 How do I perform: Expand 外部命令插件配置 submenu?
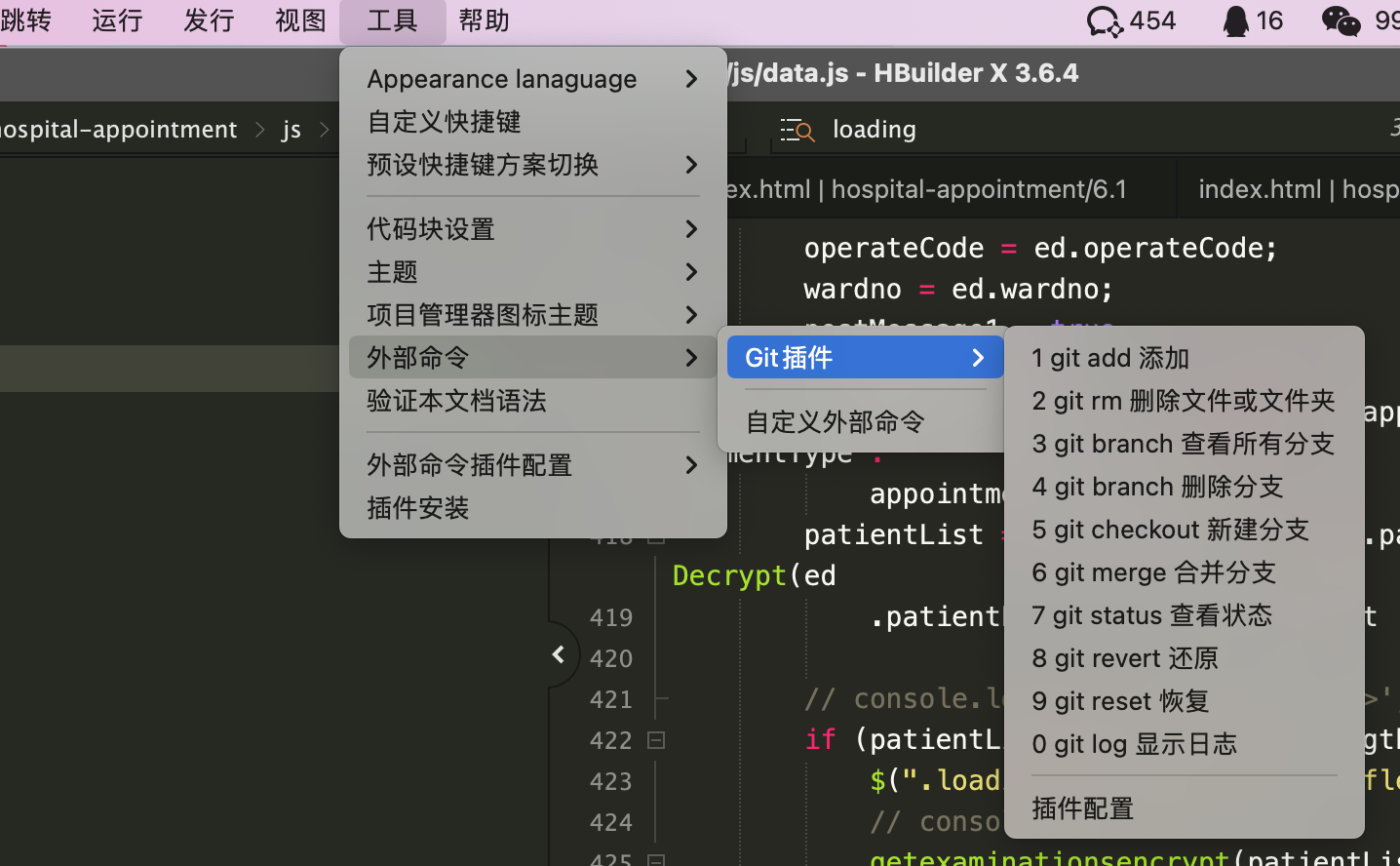[x=533, y=465]
